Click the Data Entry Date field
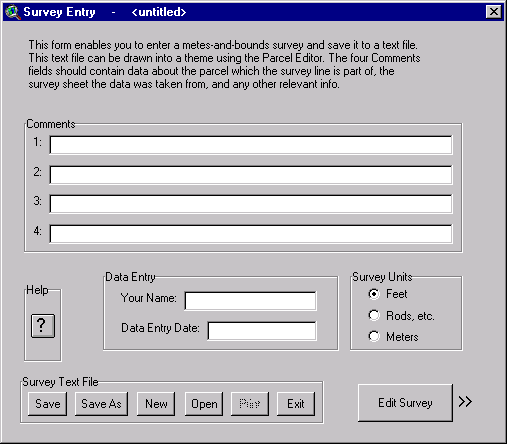The width and height of the screenshot is (507, 444). (x=262, y=331)
